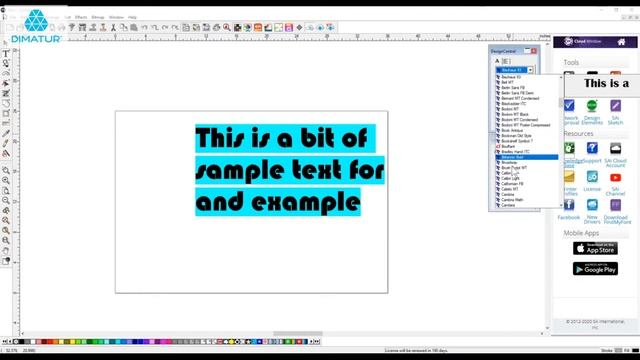Viewport: 640px width, 360px height.
Task: Select the rectangle shape tool in toolbox
Action: tap(6, 113)
